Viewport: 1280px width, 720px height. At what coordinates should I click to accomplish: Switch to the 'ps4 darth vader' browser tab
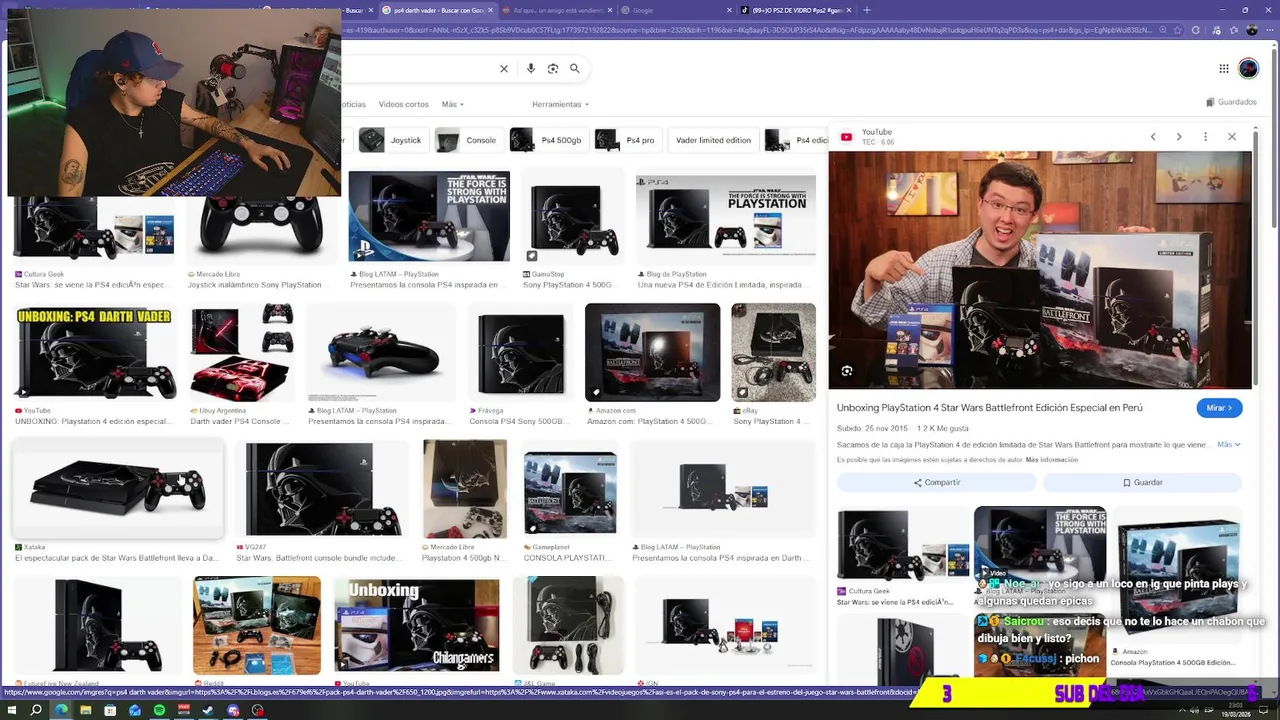(435, 10)
